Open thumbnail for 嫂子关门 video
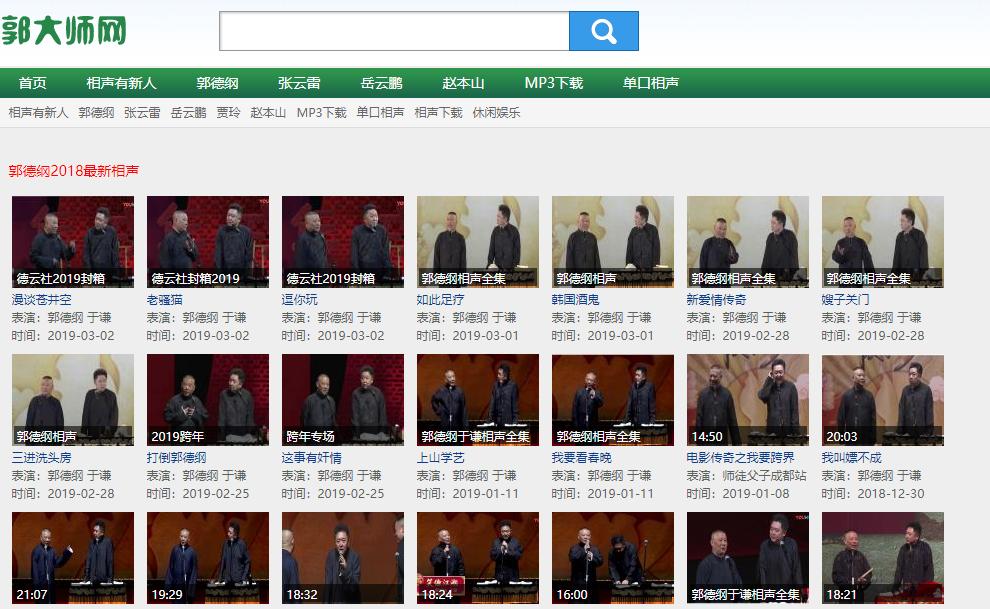The image size is (990, 609). [883, 242]
